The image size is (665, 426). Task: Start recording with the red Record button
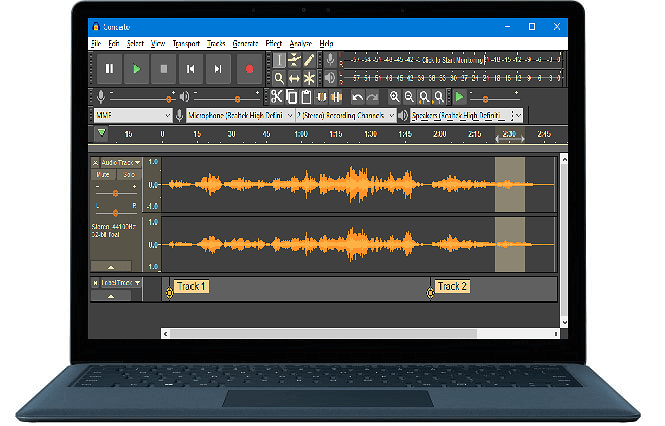coord(249,69)
